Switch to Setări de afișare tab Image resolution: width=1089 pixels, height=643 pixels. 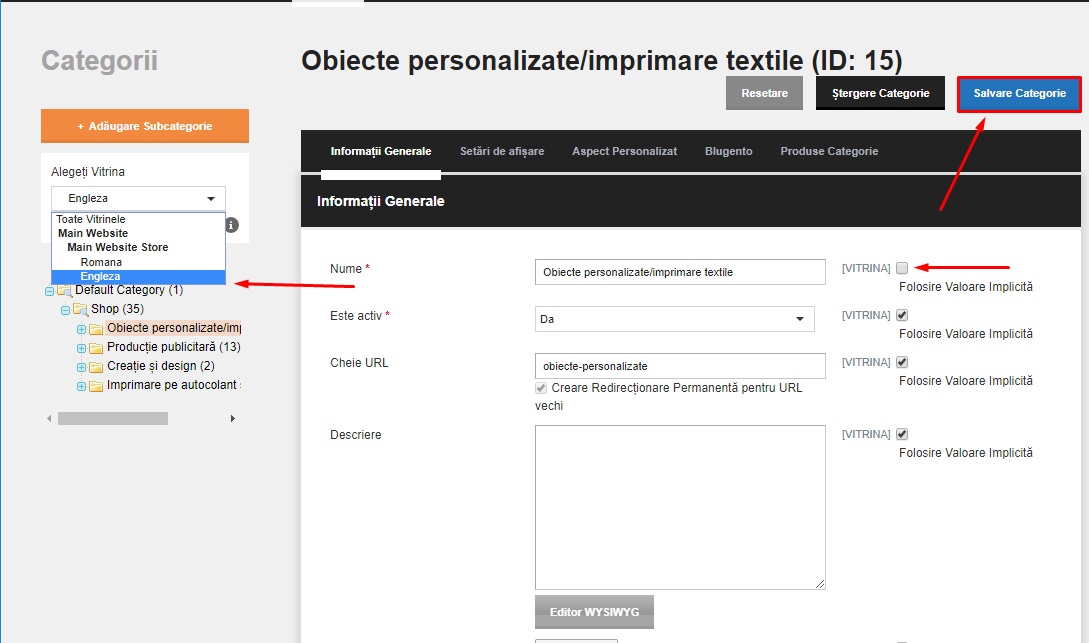502,151
